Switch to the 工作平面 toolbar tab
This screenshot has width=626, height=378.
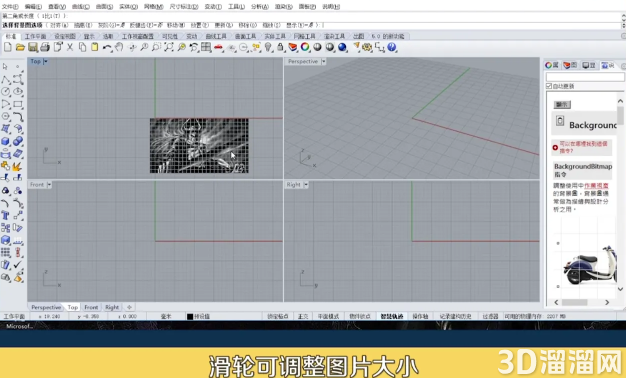(36, 36)
